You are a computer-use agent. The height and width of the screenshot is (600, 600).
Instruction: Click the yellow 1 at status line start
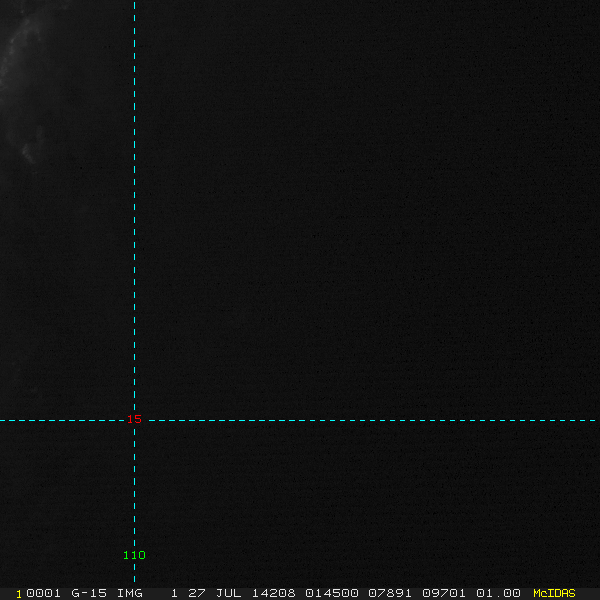click(x=18, y=593)
